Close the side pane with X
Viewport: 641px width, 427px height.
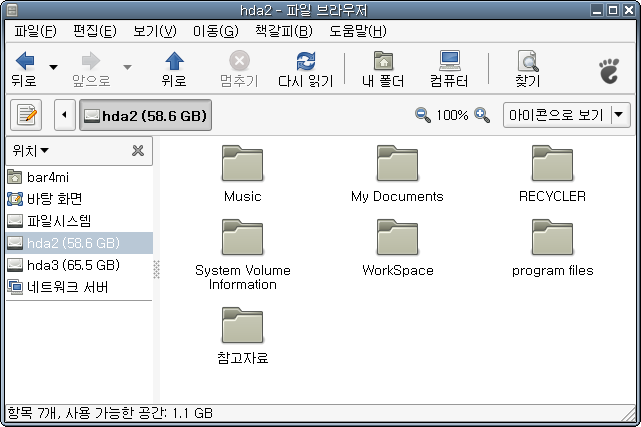pyautogui.click(x=138, y=151)
